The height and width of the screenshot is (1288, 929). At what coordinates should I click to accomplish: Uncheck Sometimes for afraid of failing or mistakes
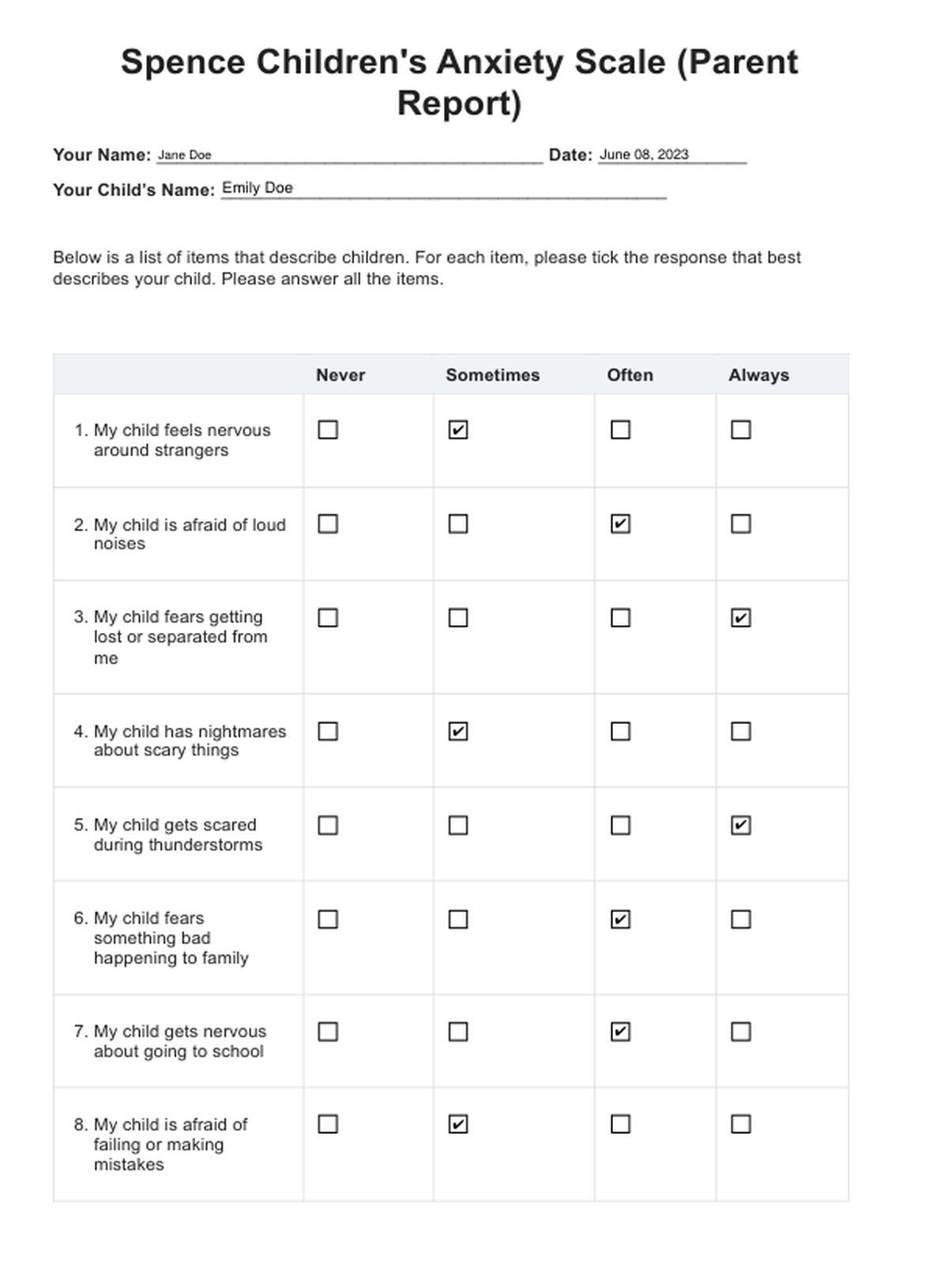tap(458, 1124)
